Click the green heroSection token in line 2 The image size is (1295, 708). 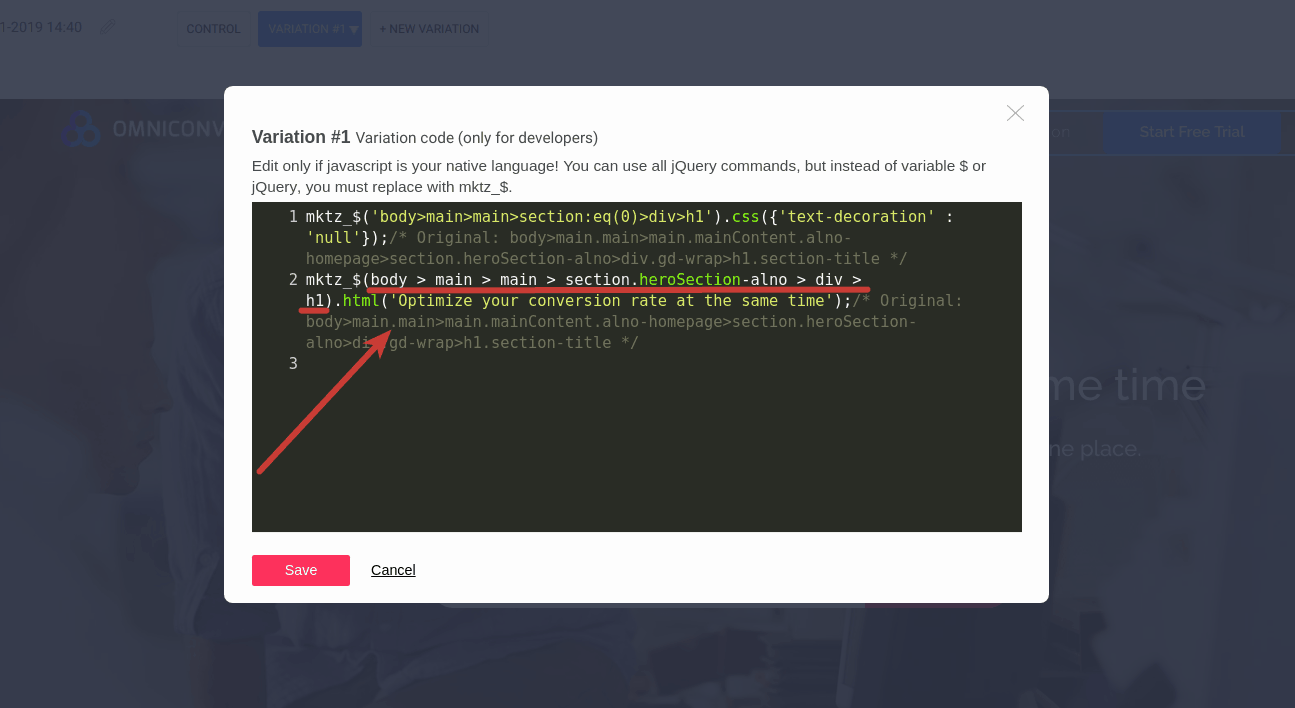tap(690, 280)
